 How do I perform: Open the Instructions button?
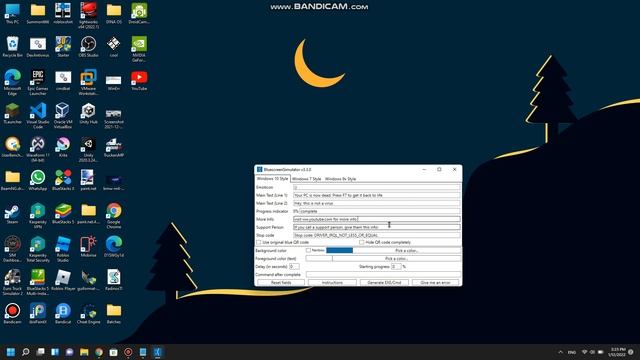[x=332, y=282]
